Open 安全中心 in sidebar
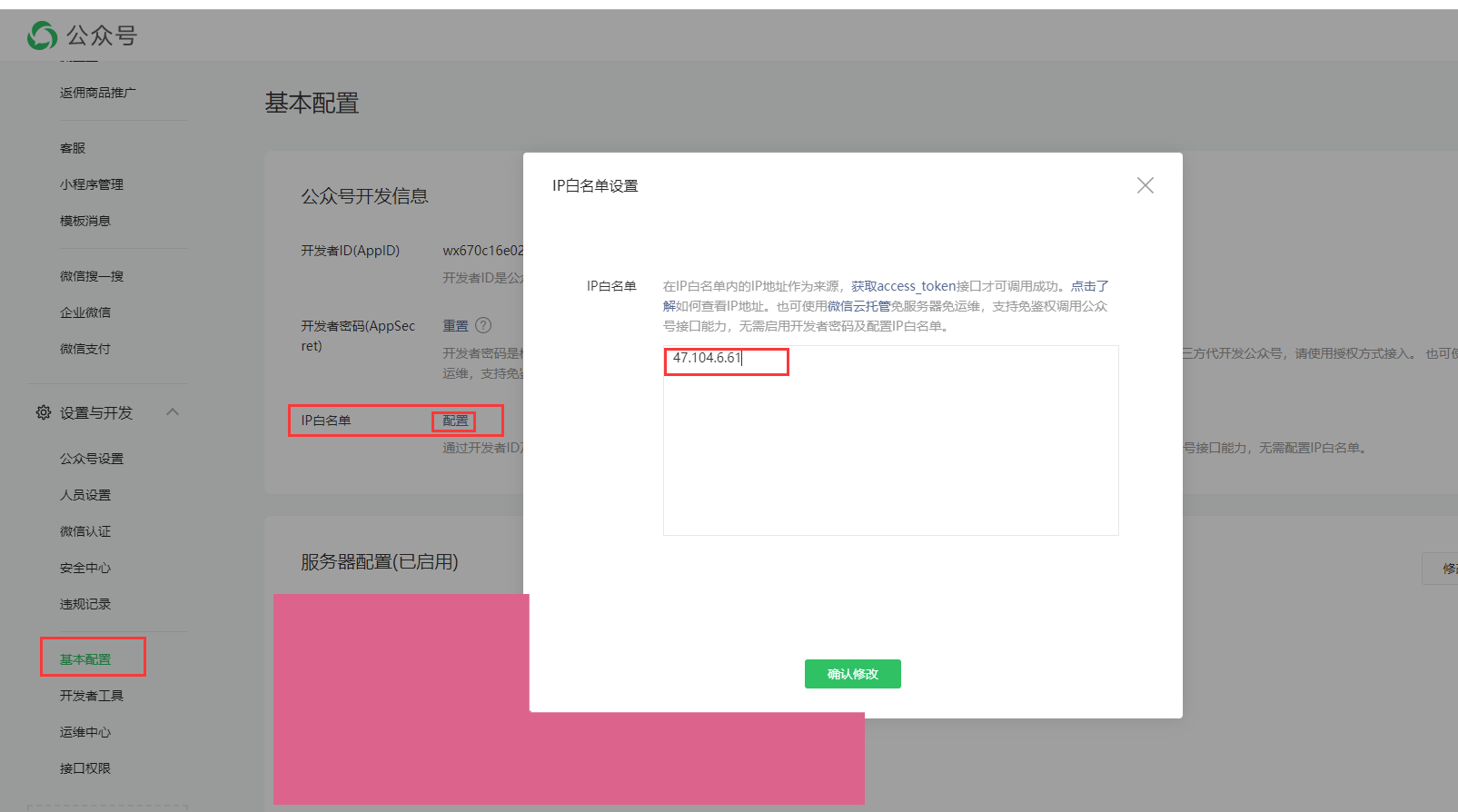1458x812 pixels. point(85,568)
